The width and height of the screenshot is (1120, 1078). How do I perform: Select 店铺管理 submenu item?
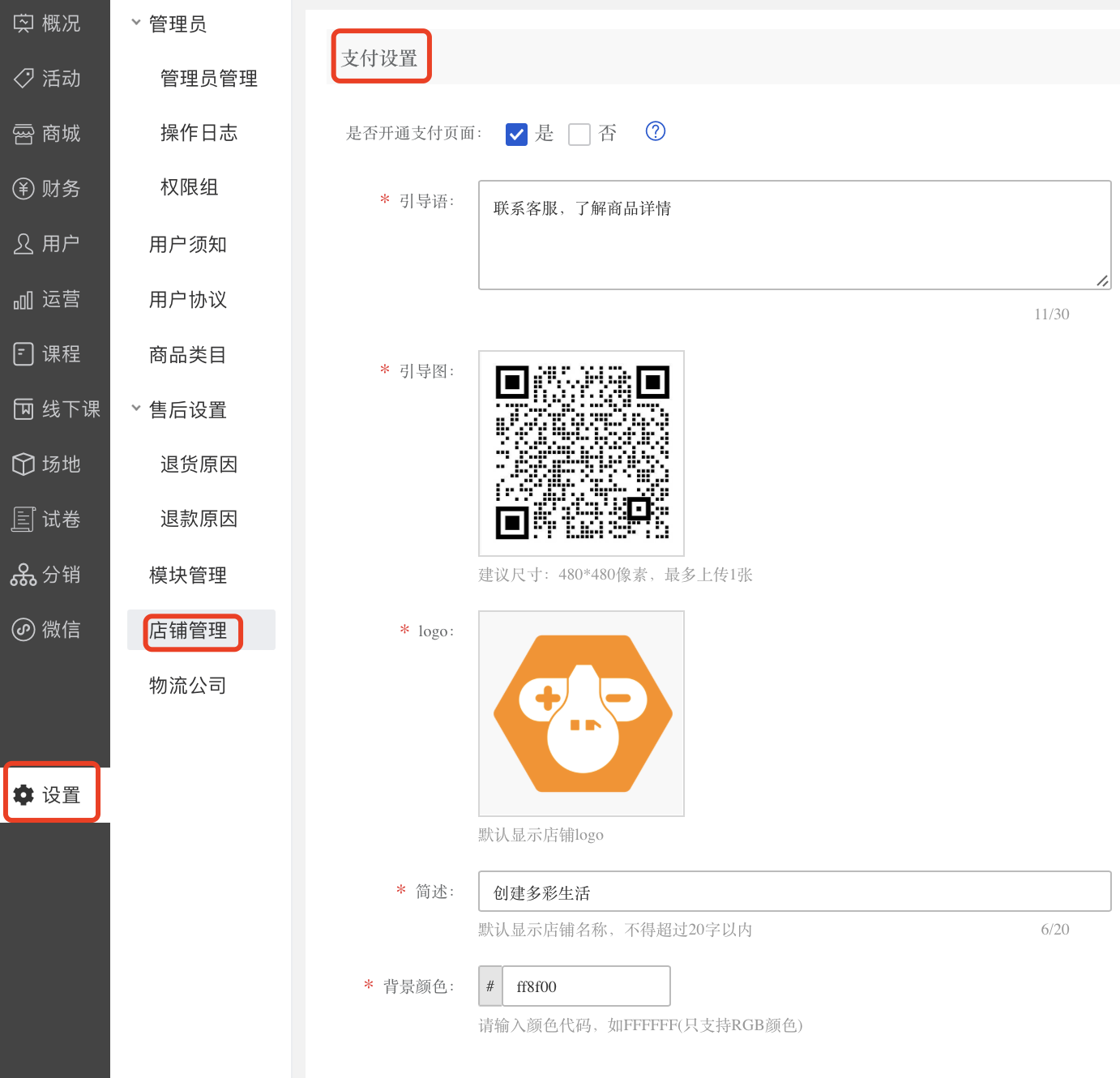[201, 630]
